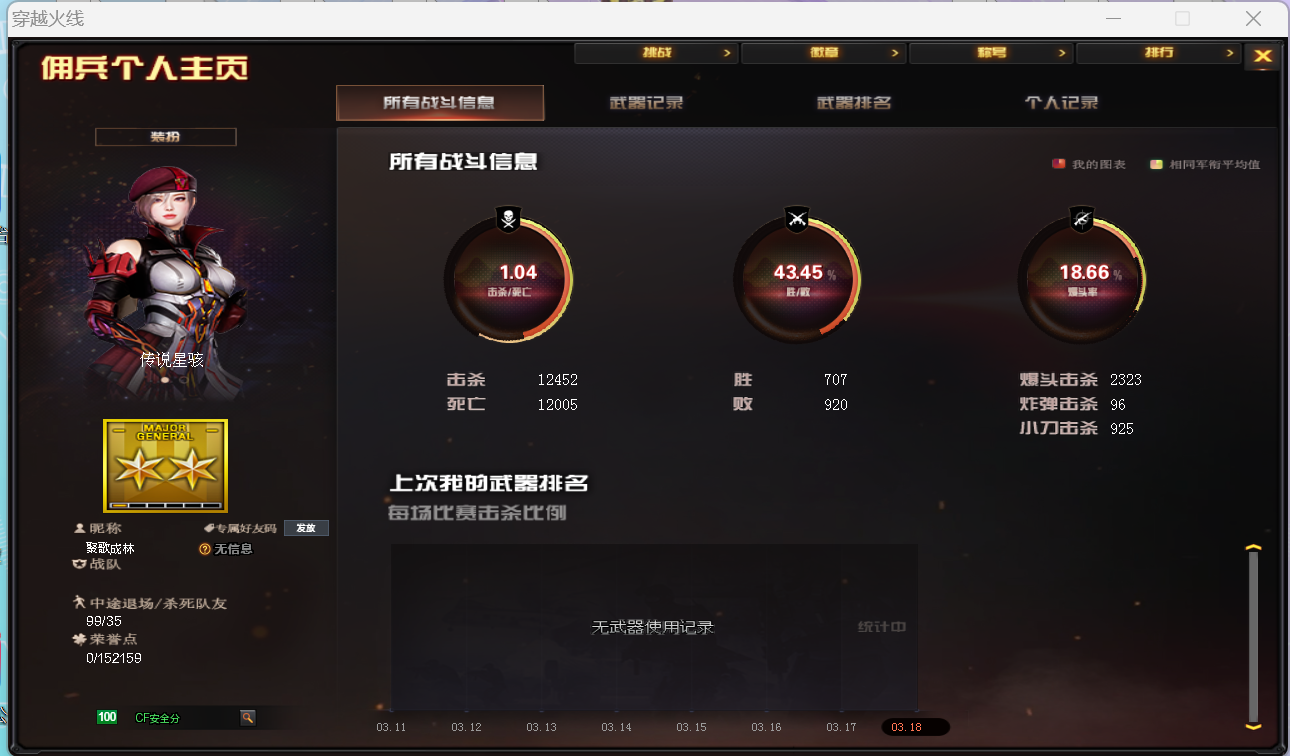Click the CF安全分 magnifier search icon
Image resolution: width=1290 pixels, height=756 pixels.
[x=247, y=717]
